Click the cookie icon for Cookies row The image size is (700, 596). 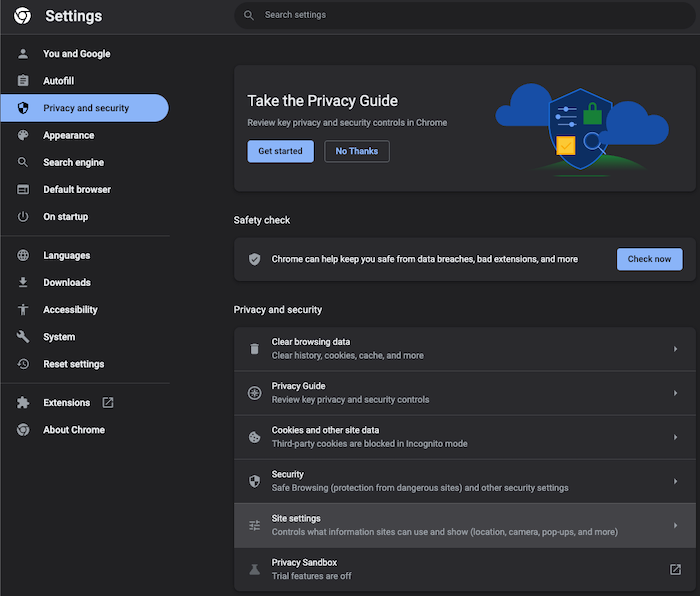coord(254,437)
